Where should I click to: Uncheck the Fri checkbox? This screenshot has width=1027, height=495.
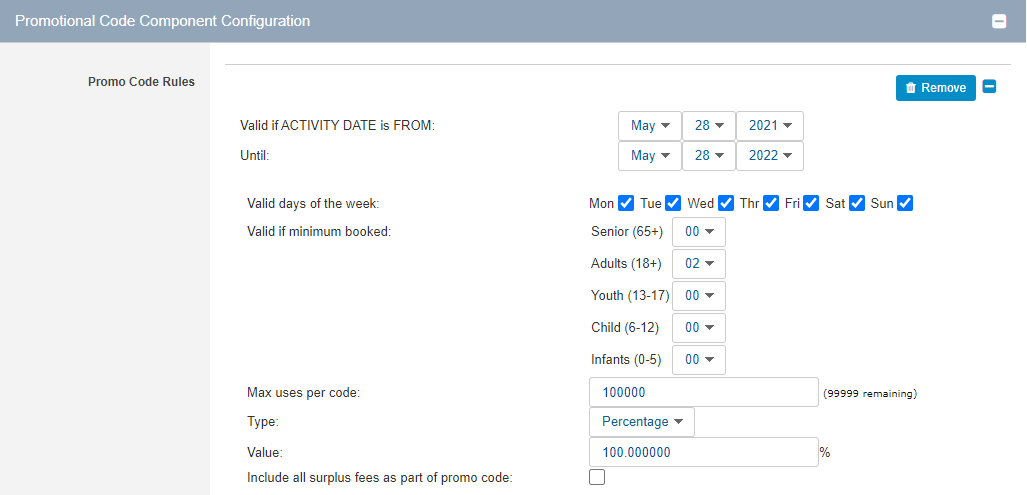click(812, 203)
